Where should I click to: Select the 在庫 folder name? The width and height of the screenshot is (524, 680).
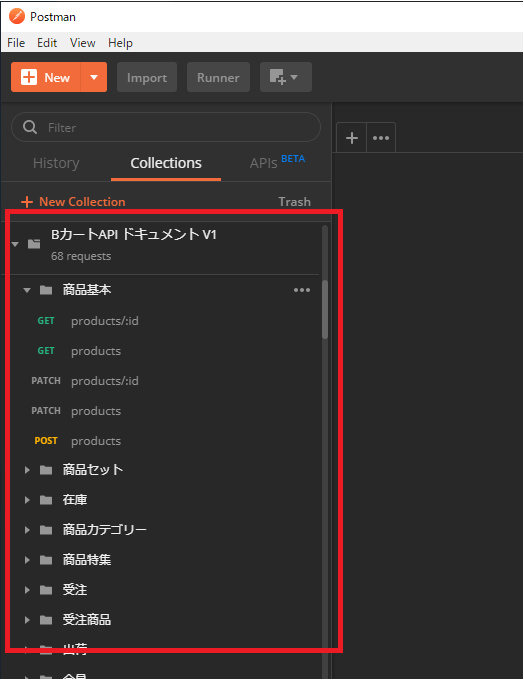pos(75,500)
